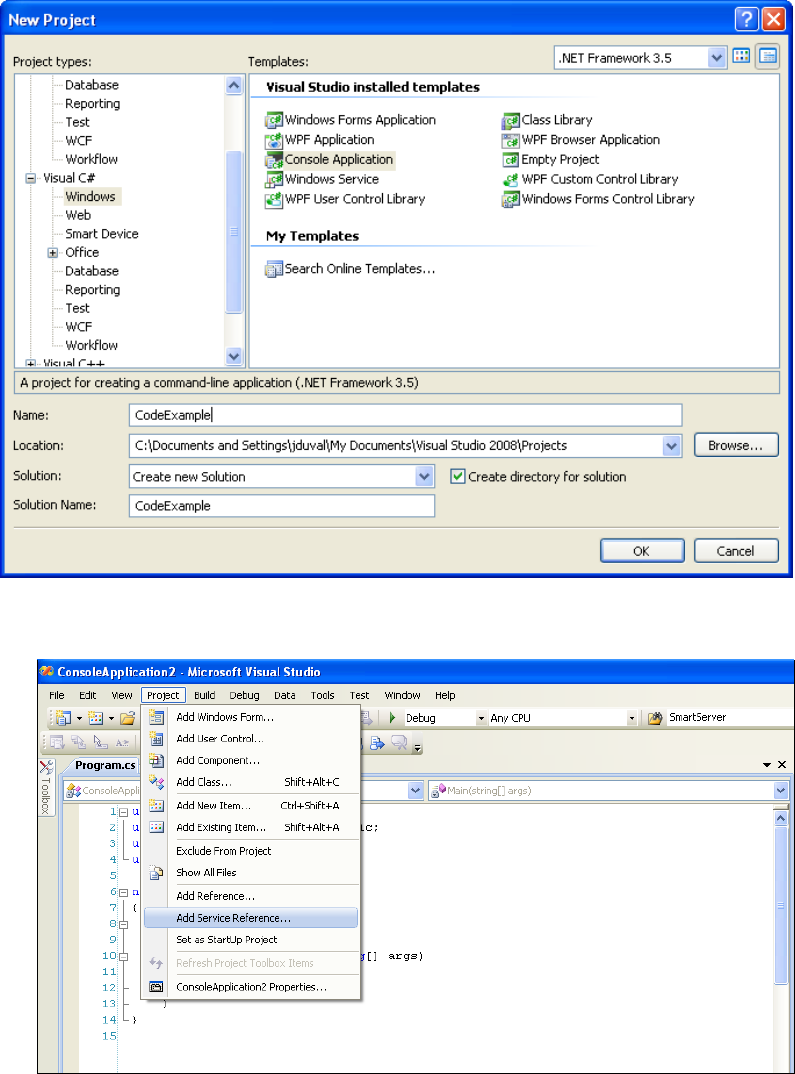Select the Windows Service template

tap(322, 179)
